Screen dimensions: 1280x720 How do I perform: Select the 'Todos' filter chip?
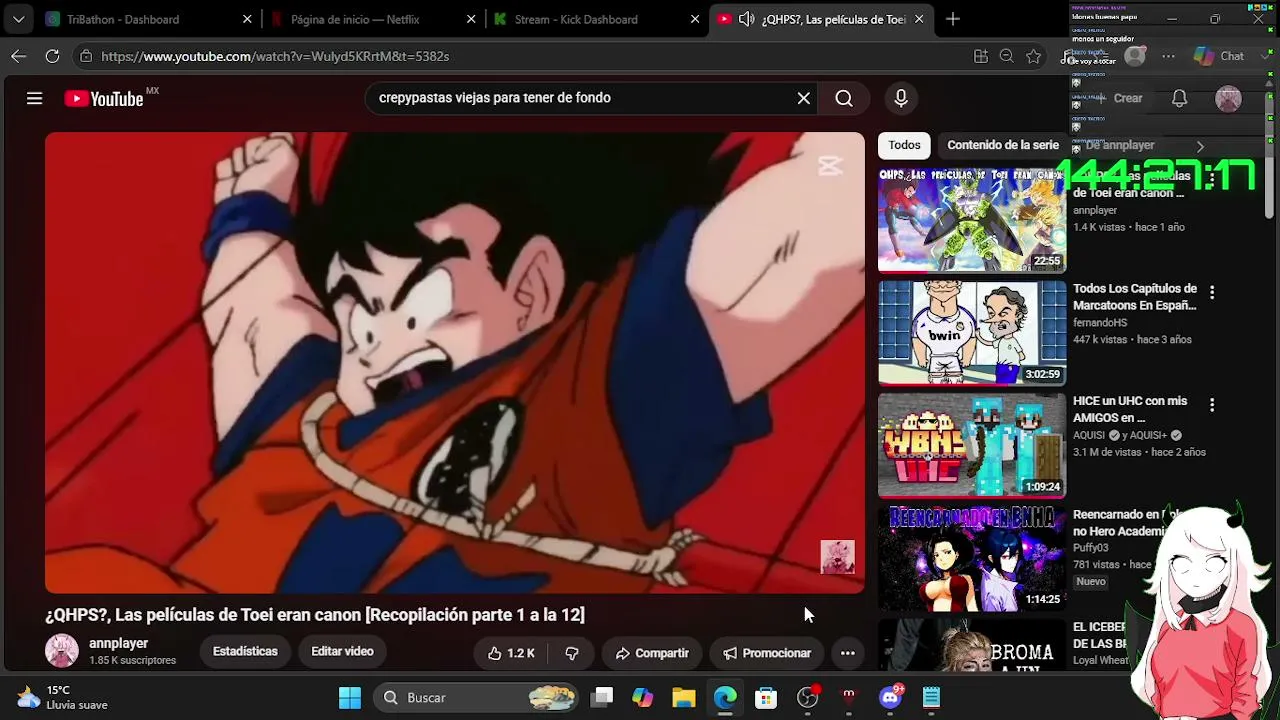904,145
